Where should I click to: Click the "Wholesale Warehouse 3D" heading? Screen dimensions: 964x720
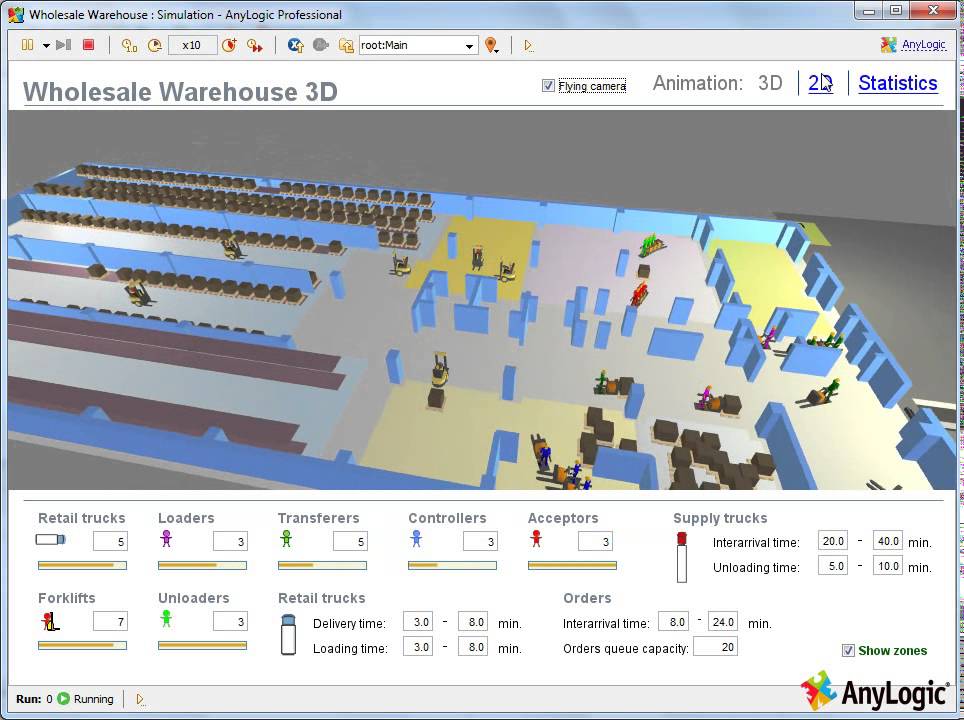[180, 92]
